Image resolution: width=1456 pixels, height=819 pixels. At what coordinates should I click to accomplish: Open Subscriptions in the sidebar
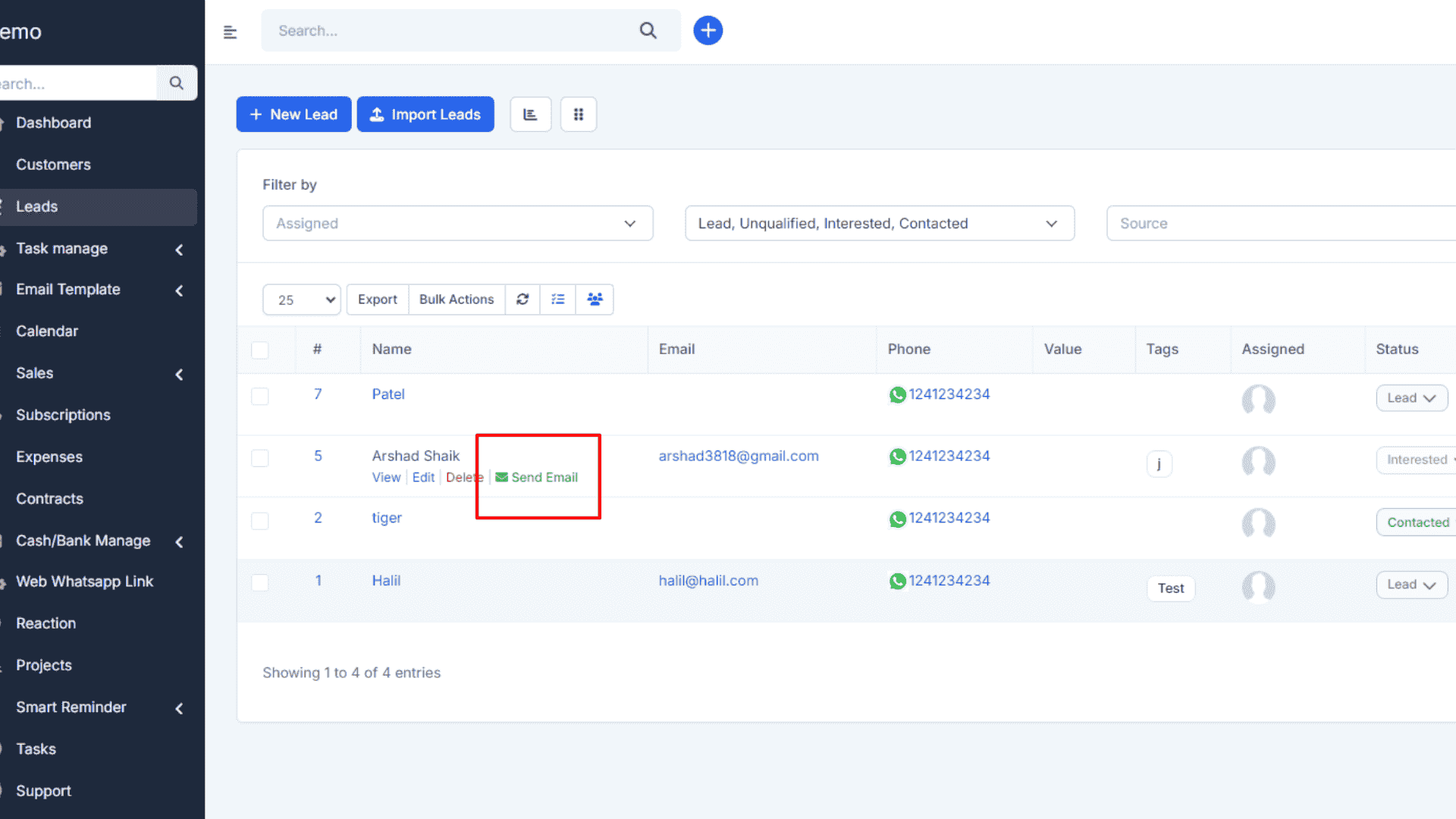point(63,415)
